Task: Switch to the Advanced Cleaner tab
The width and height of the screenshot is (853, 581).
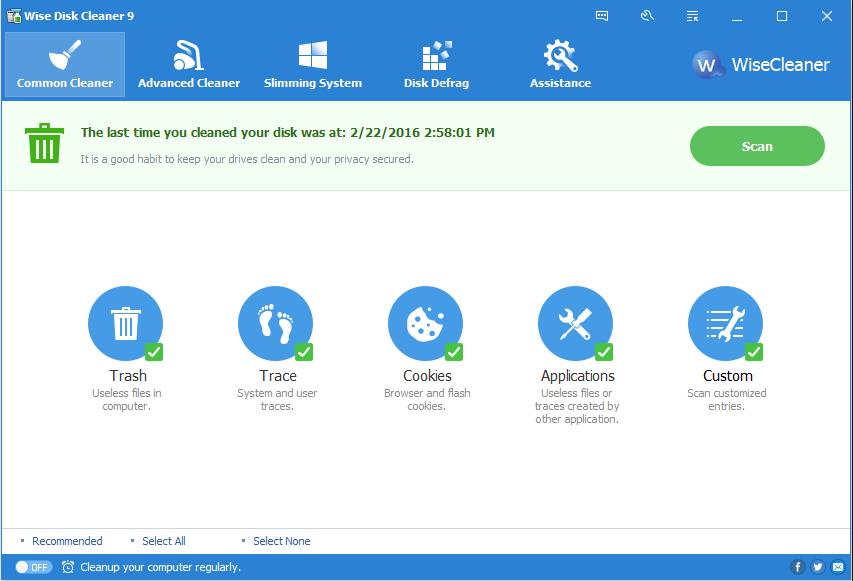Action: coord(189,64)
